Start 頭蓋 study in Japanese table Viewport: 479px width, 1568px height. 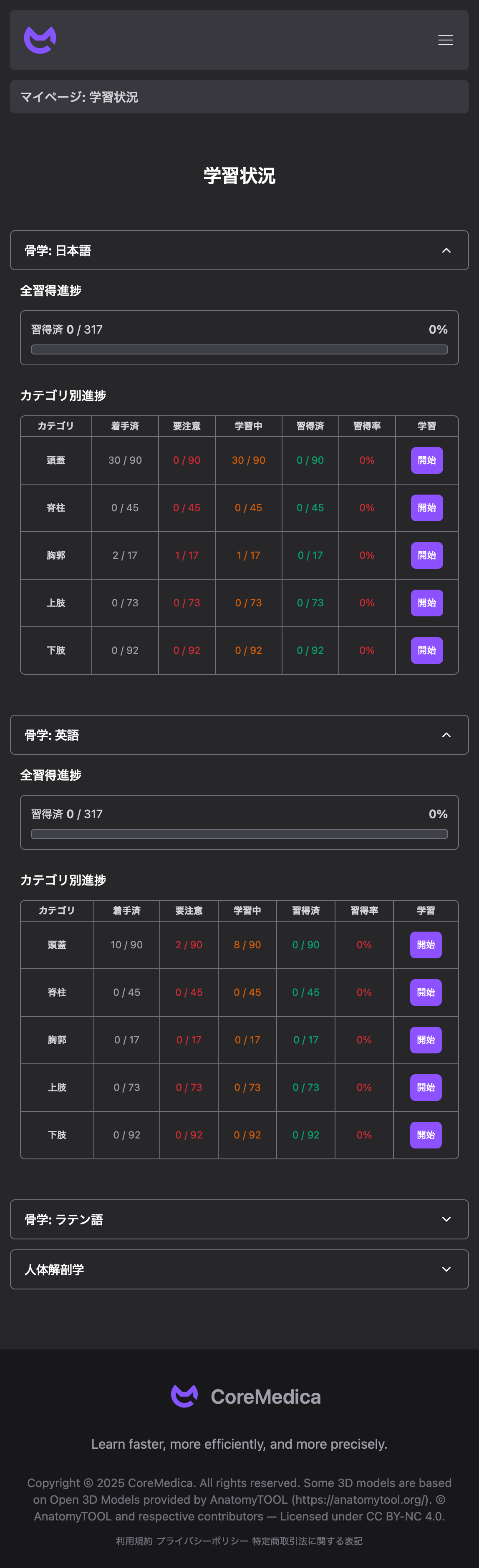427,460
